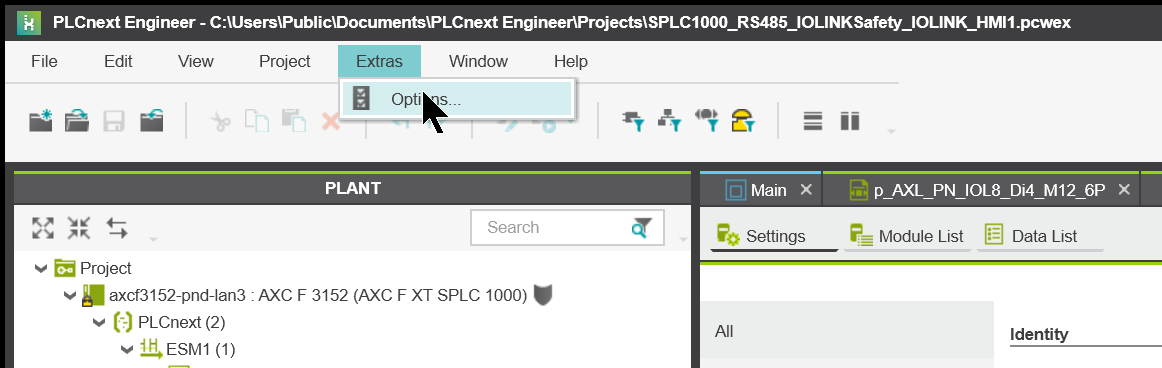Click the folder with back-arrow toolbar icon
Screen dimensions: 1162x368
tap(151, 121)
